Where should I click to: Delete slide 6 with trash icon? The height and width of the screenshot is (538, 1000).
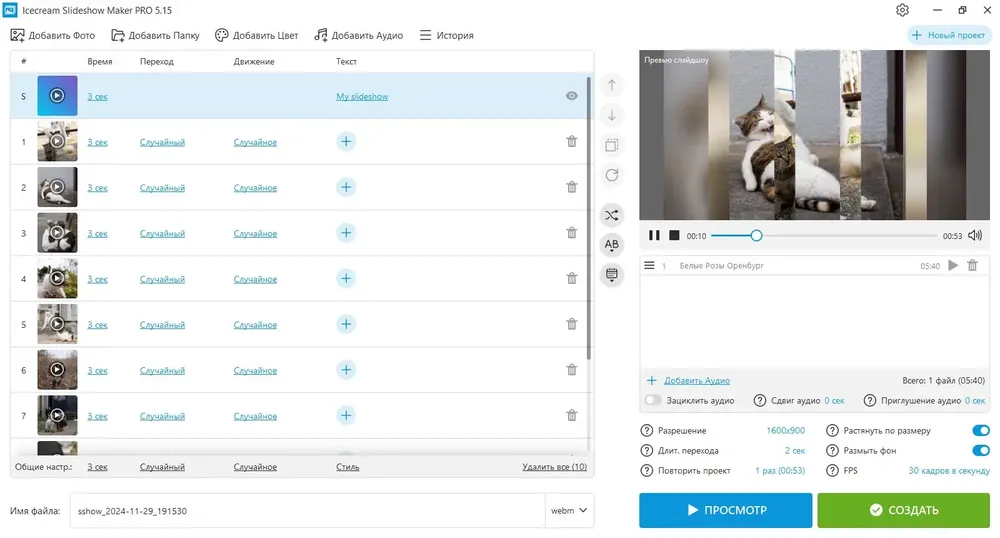(571, 370)
